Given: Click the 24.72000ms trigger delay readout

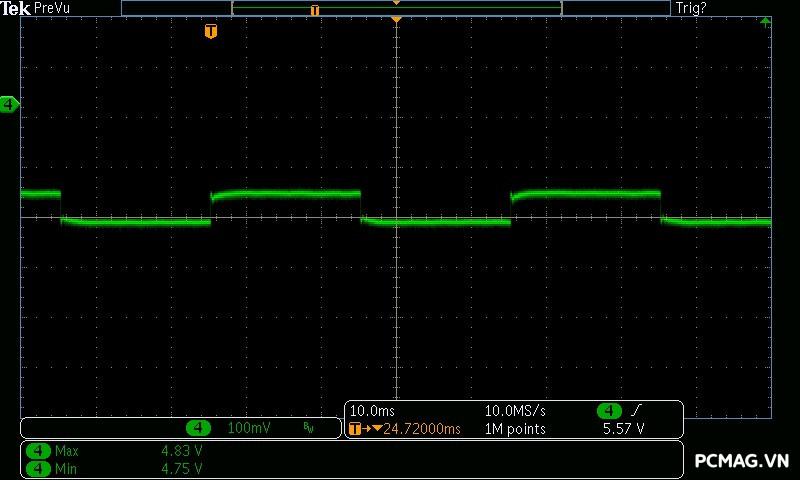Looking at the screenshot, I should [421, 429].
